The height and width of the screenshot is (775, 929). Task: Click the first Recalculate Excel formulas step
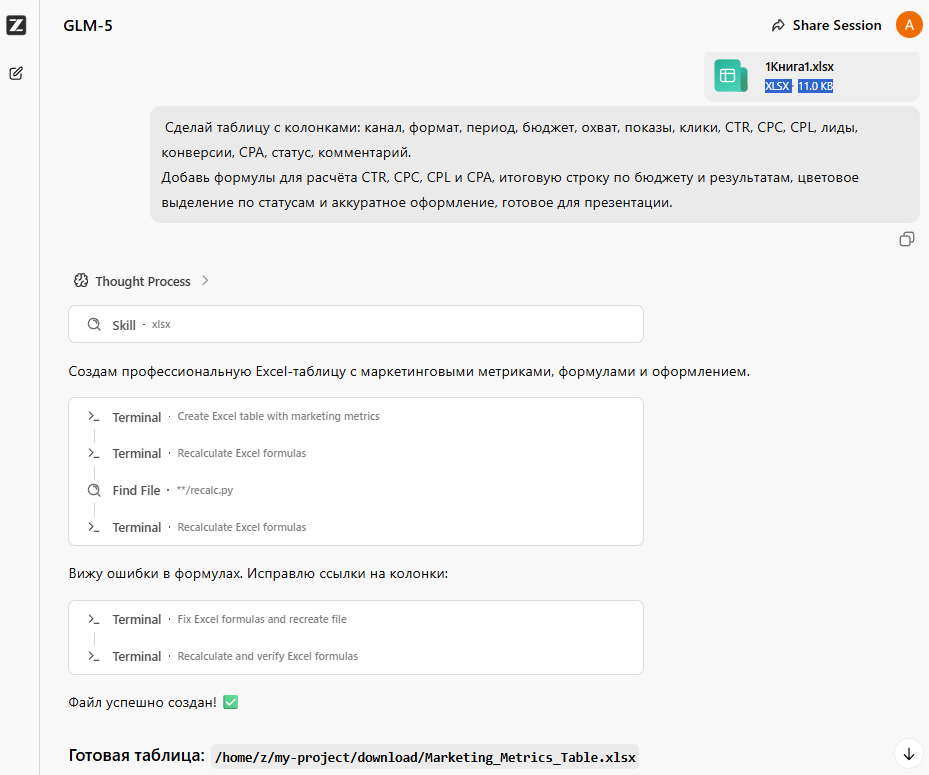click(355, 453)
